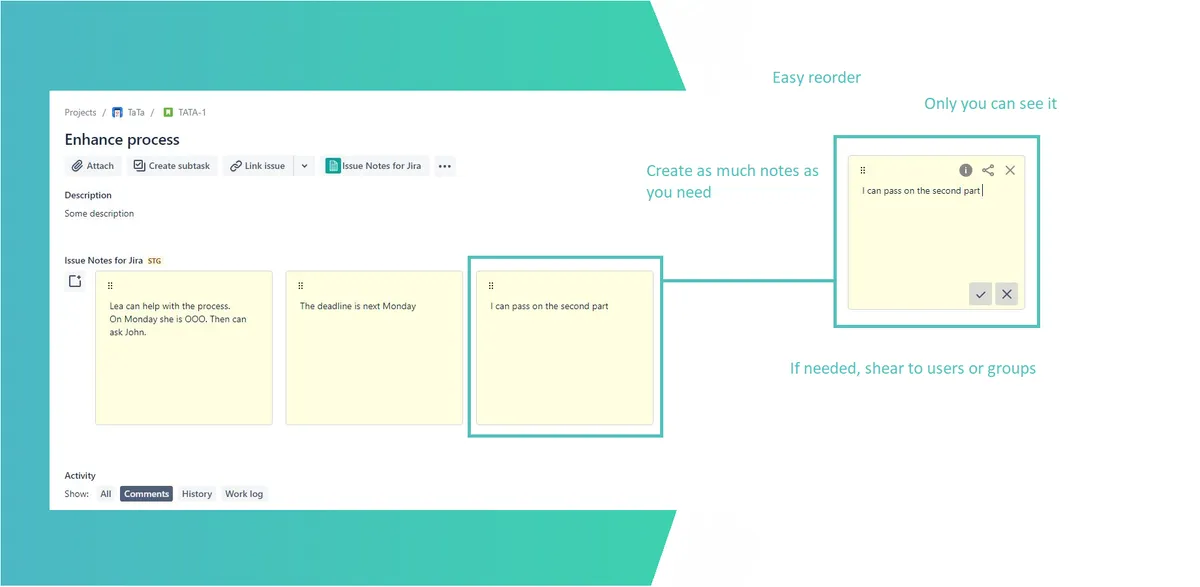Open small 'I can pass on the second part' note
Viewport: 1200px width, 587px height.
tap(565, 348)
